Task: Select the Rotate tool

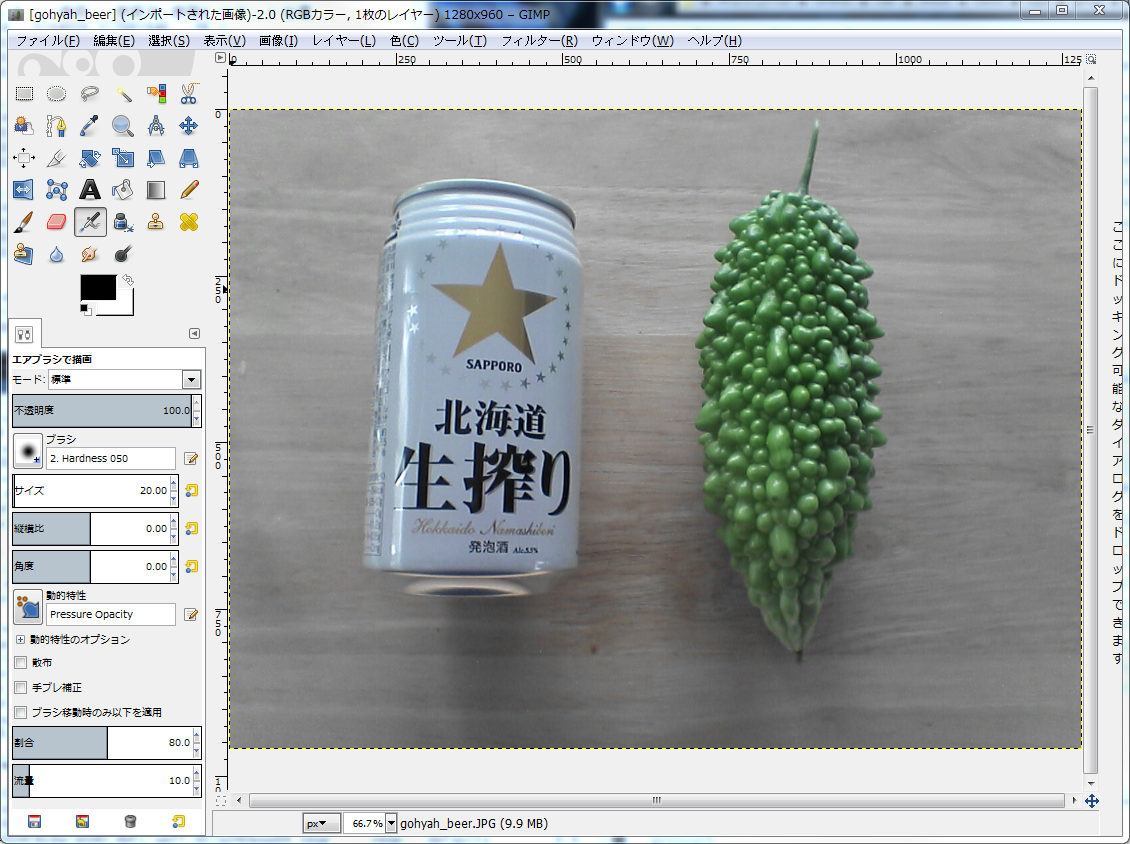Action: [x=89, y=158]
